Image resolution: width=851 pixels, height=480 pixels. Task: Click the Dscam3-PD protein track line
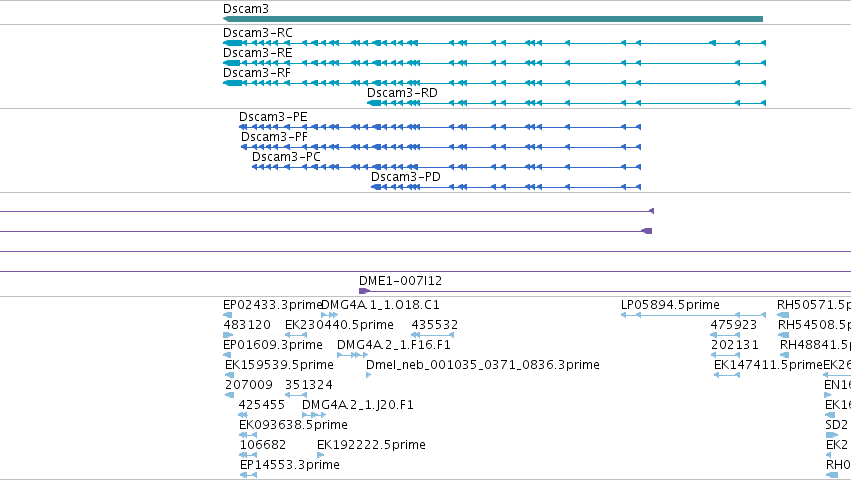506,187
